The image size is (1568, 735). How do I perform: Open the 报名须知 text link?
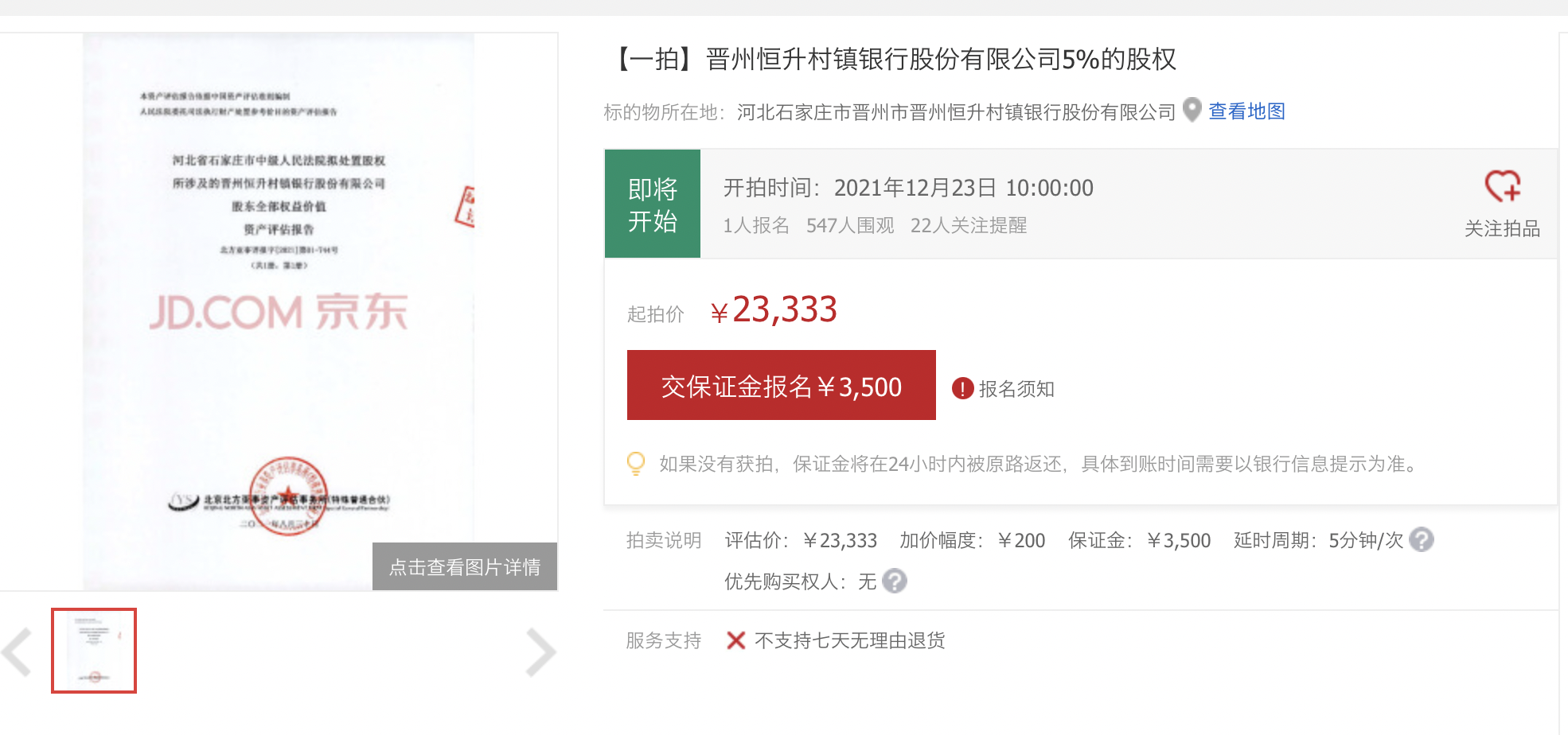(1016, 389)
